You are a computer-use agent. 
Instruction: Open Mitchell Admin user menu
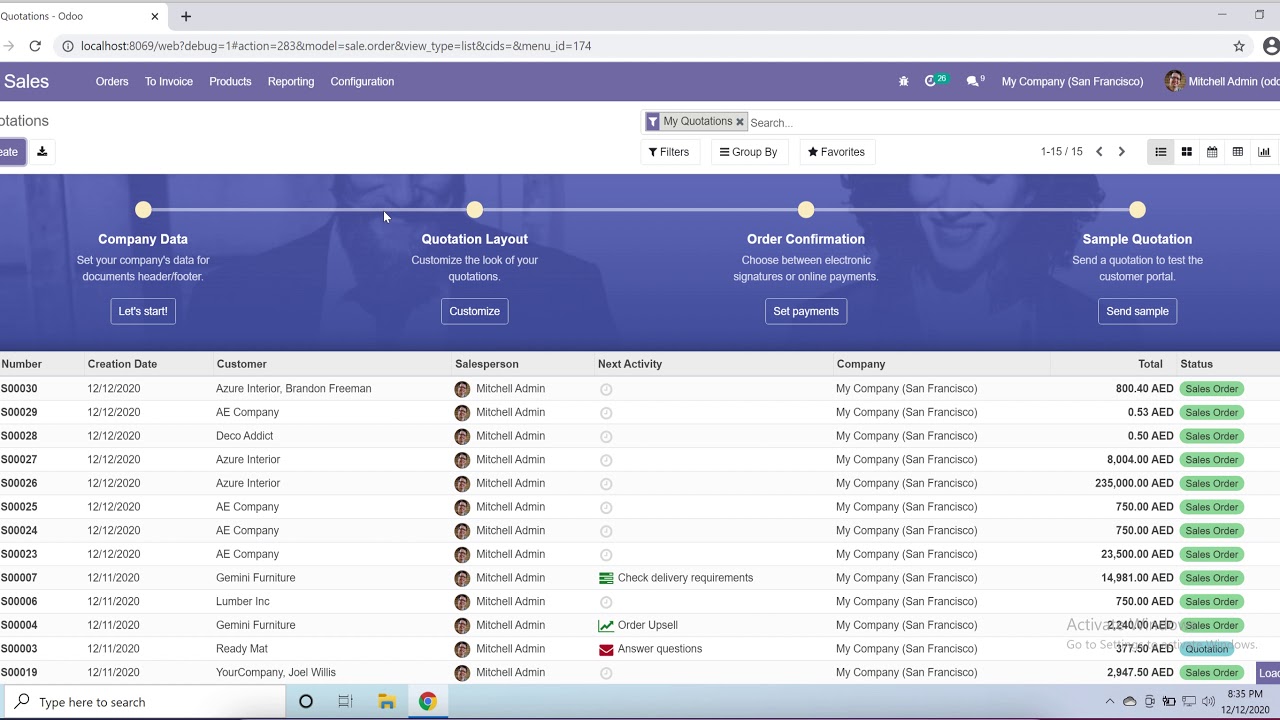click(x=1222, y=82)
